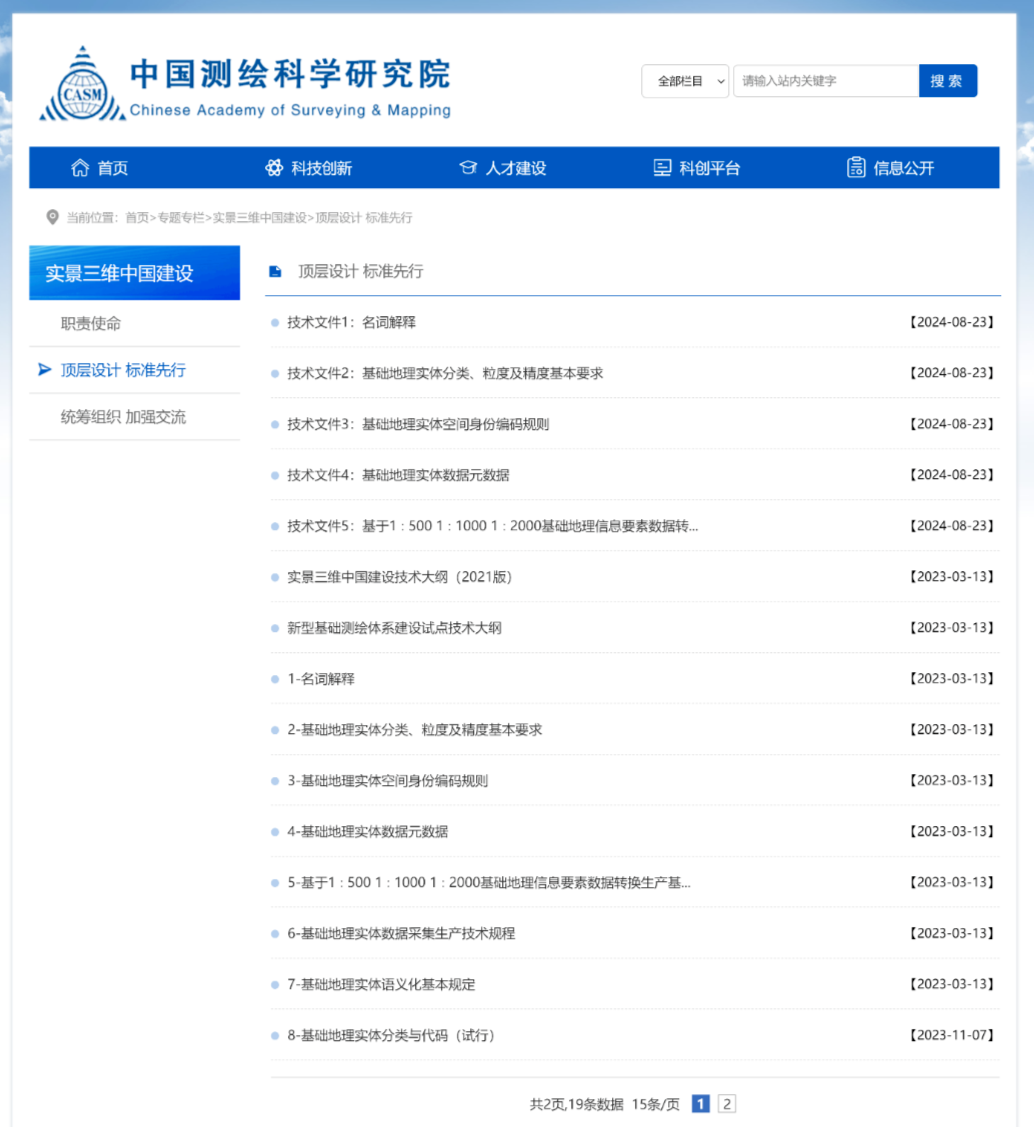Open 6-基础地理实体数据采集生产技术规程
Viewport: 1034px width, 1127px height.
click(401, 934)
